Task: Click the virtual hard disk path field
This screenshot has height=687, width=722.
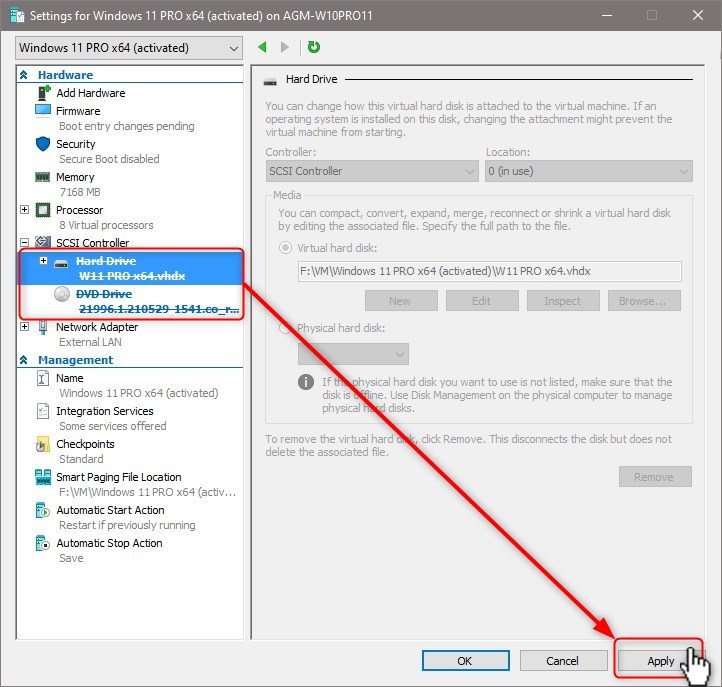Action: click(489, 271)
